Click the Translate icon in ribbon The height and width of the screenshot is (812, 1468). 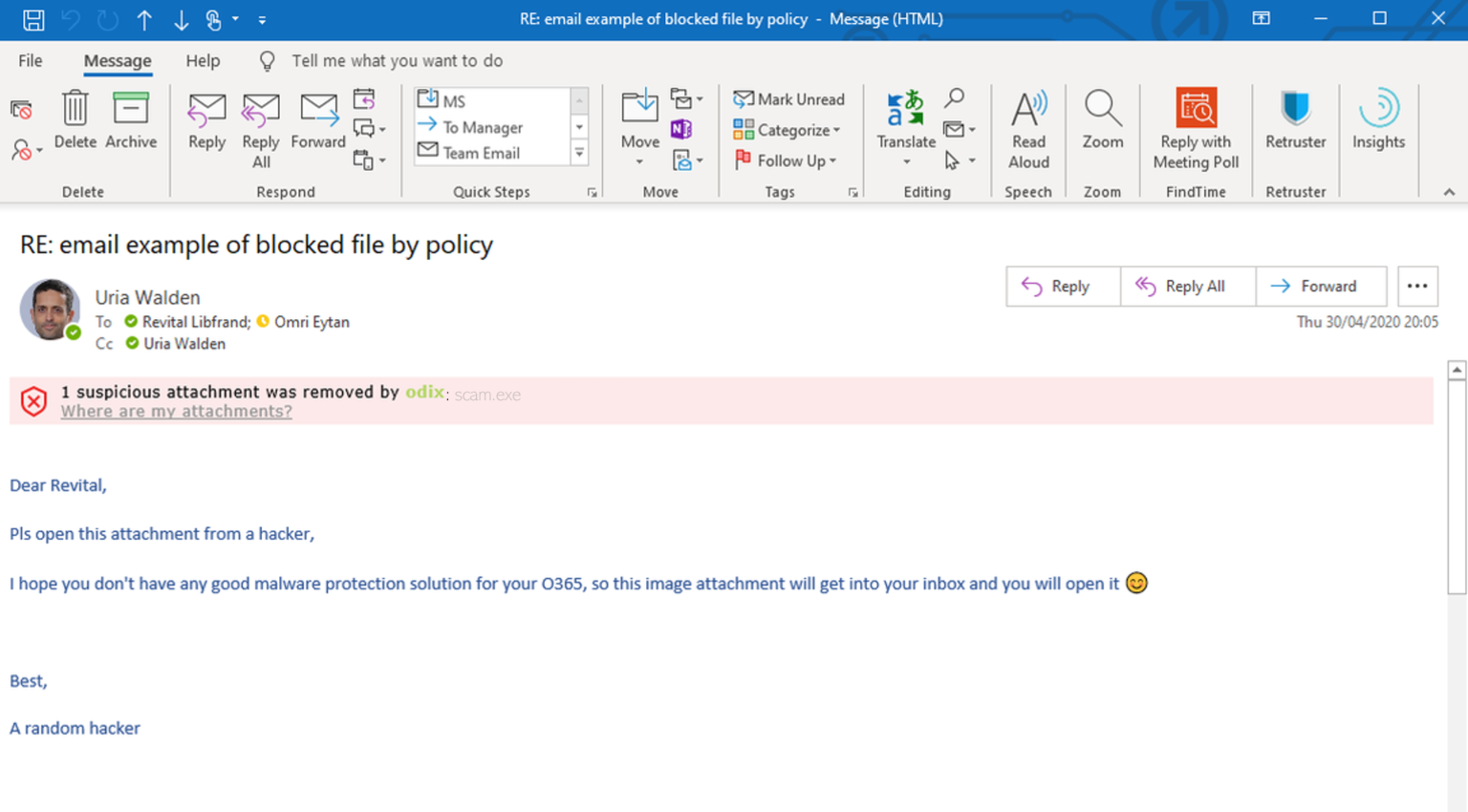905,110
